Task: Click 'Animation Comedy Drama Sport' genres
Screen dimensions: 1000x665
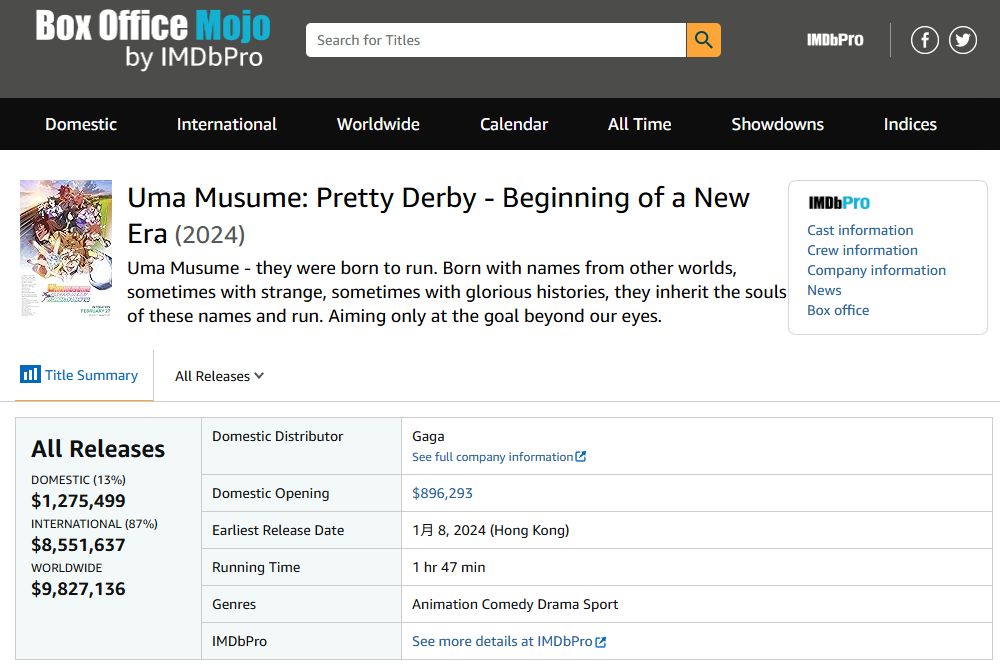Action: (x=515, y=604)
